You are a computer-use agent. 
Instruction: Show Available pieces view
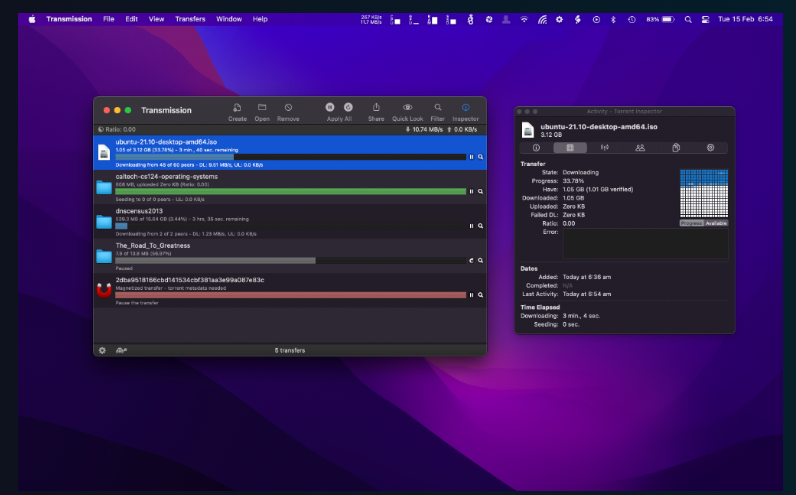[x=716, y=223]
